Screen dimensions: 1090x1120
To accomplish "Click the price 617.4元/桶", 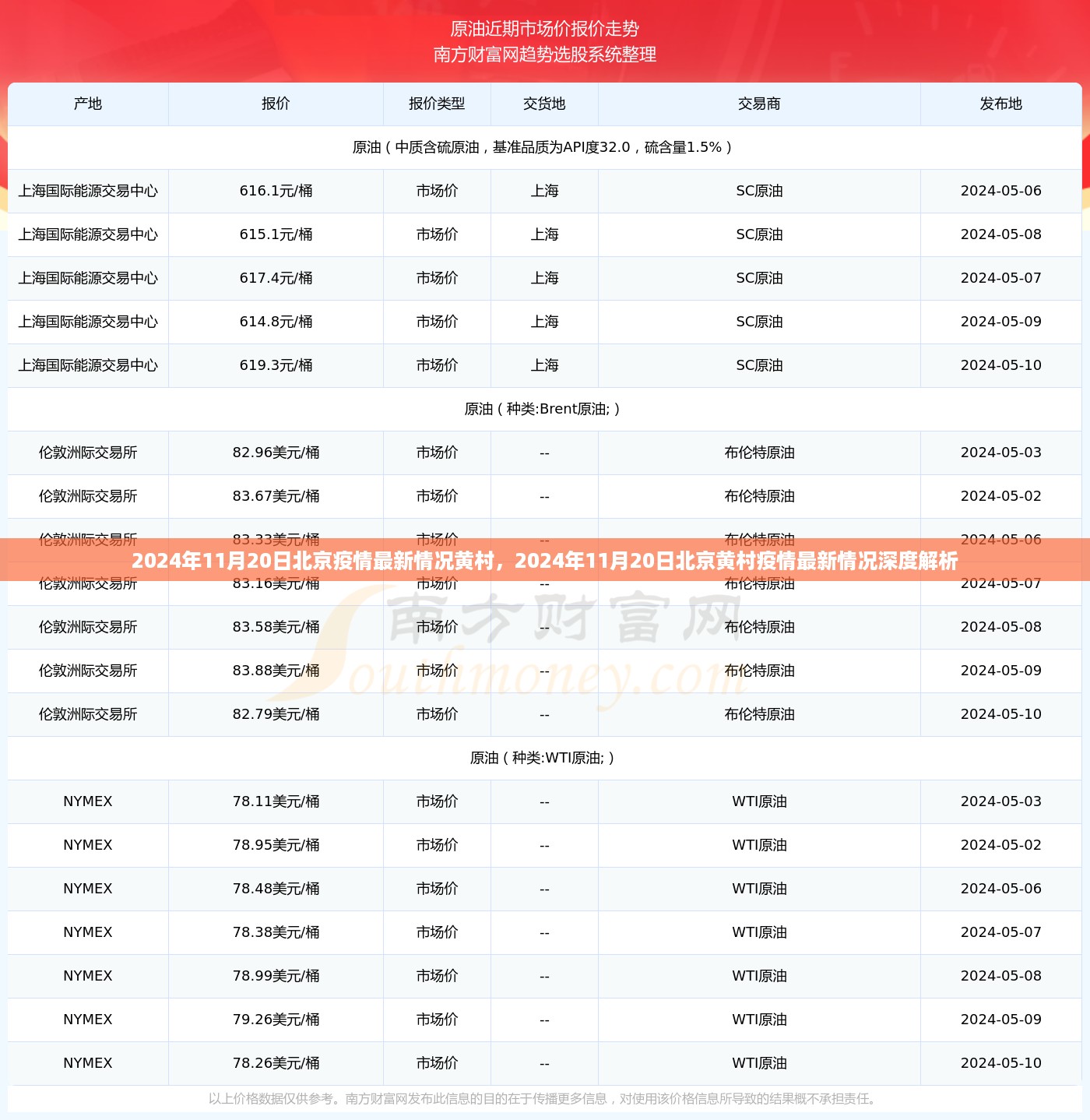I will pyautogui.click(x=276, y=278).
